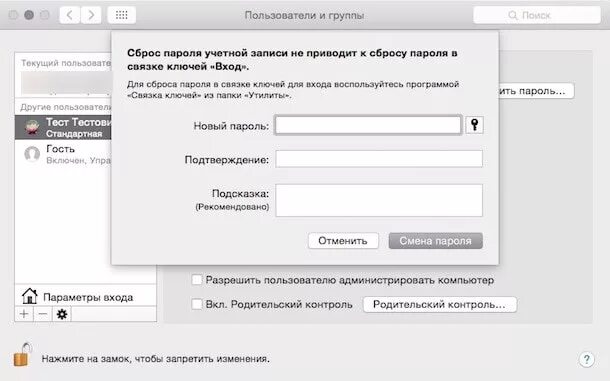Click the Тест Тестович user avatar
Viewport: 610px width, 381px height.
click(x=32, y=127)
